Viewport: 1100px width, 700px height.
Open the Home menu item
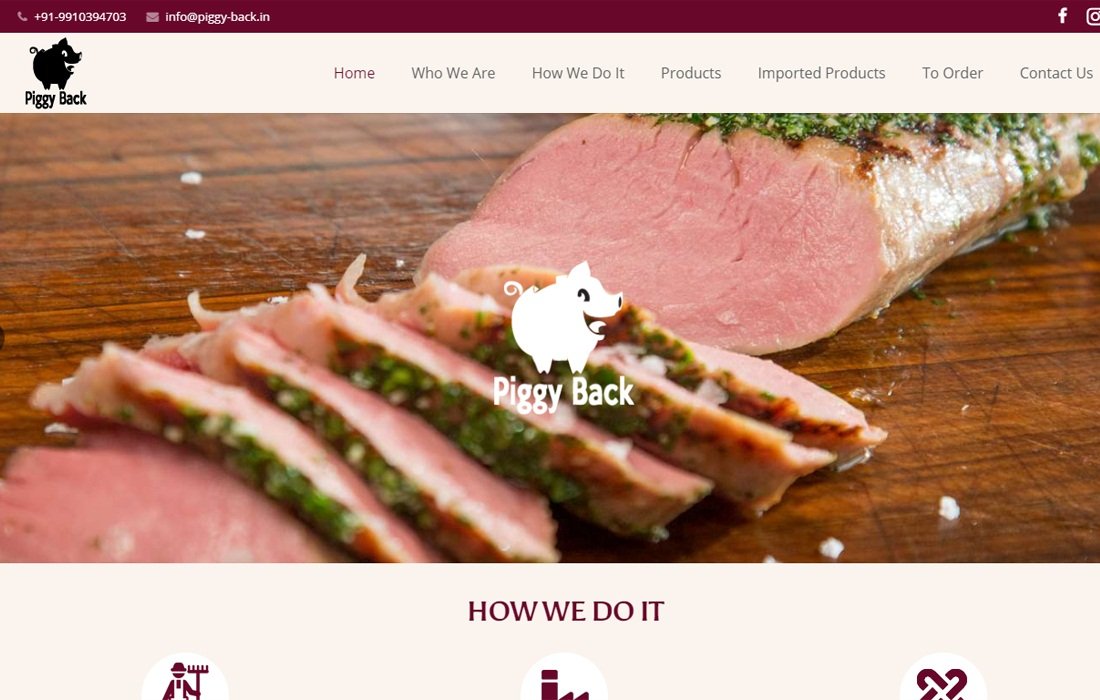click(x=354, y=73)
